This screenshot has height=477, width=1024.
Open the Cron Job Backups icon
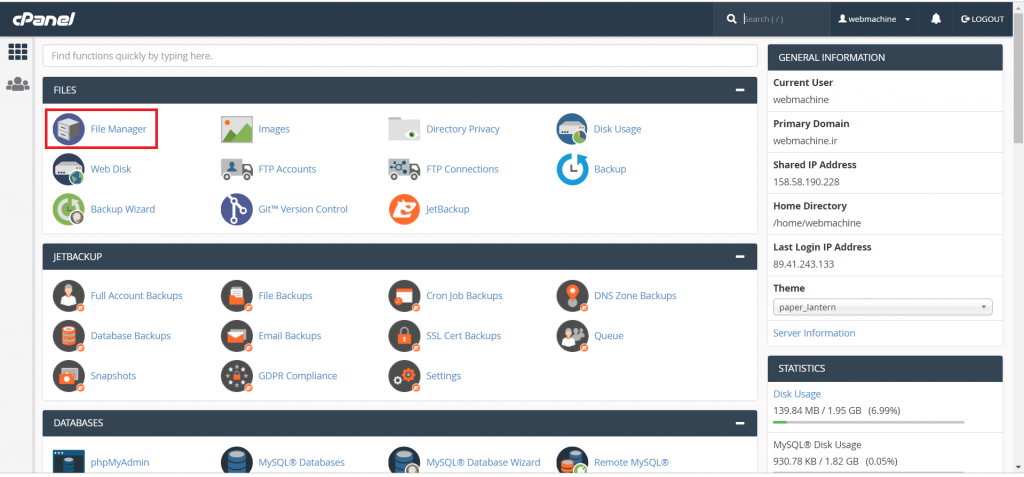[404, 296]
